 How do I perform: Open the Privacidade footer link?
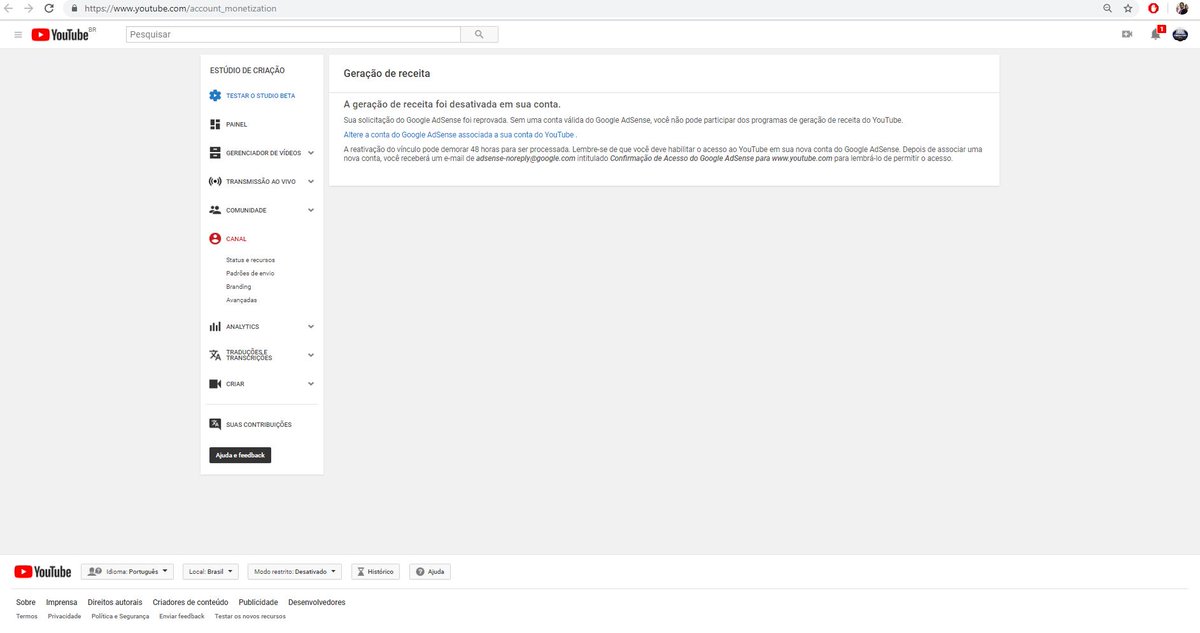pos(64,616)
